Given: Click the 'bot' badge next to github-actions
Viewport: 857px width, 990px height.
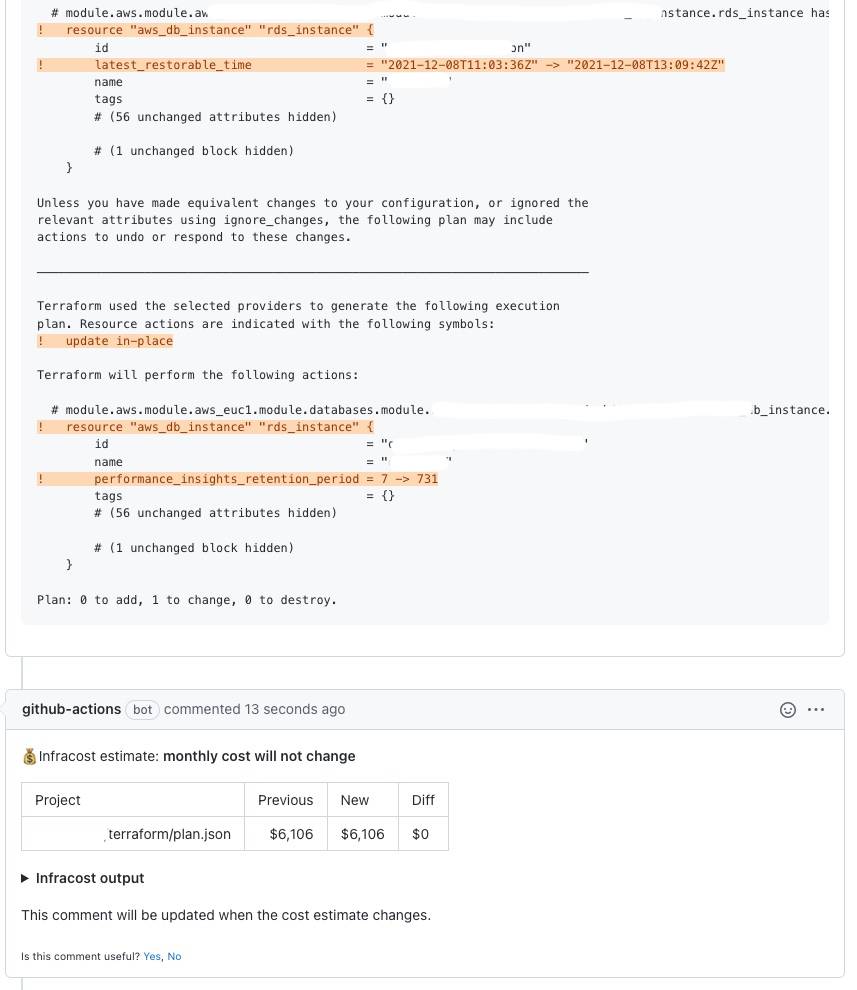Looking at the screenshot, I should [x=142, y=710].
